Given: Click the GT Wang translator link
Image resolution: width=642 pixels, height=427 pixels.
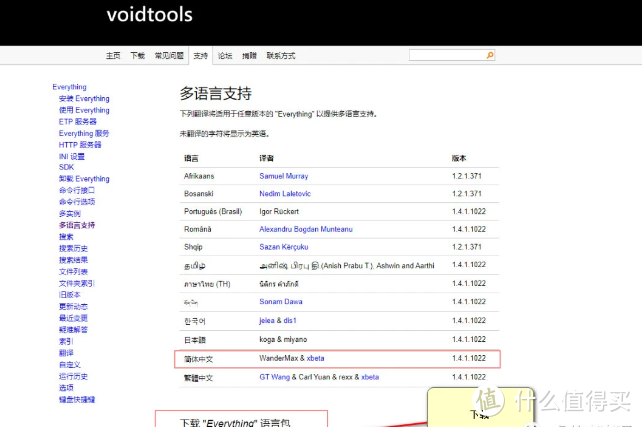Looking at the screenshot, I should 274,377.
